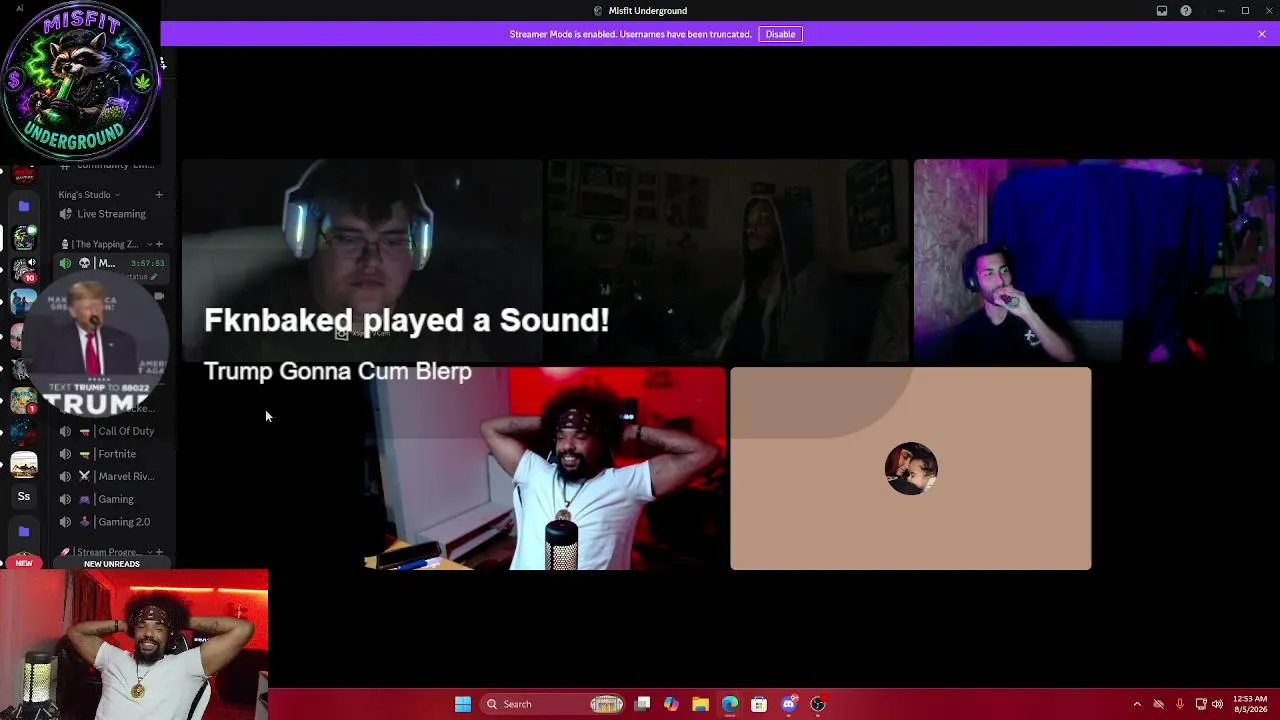The image size is (1280, 720).
Task: Open the Windows Start menu
Action: [x=463, y=704]
